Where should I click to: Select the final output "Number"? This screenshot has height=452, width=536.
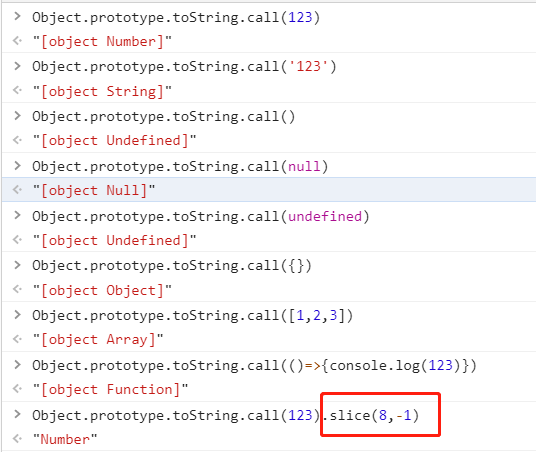click(x=65, y=439)
